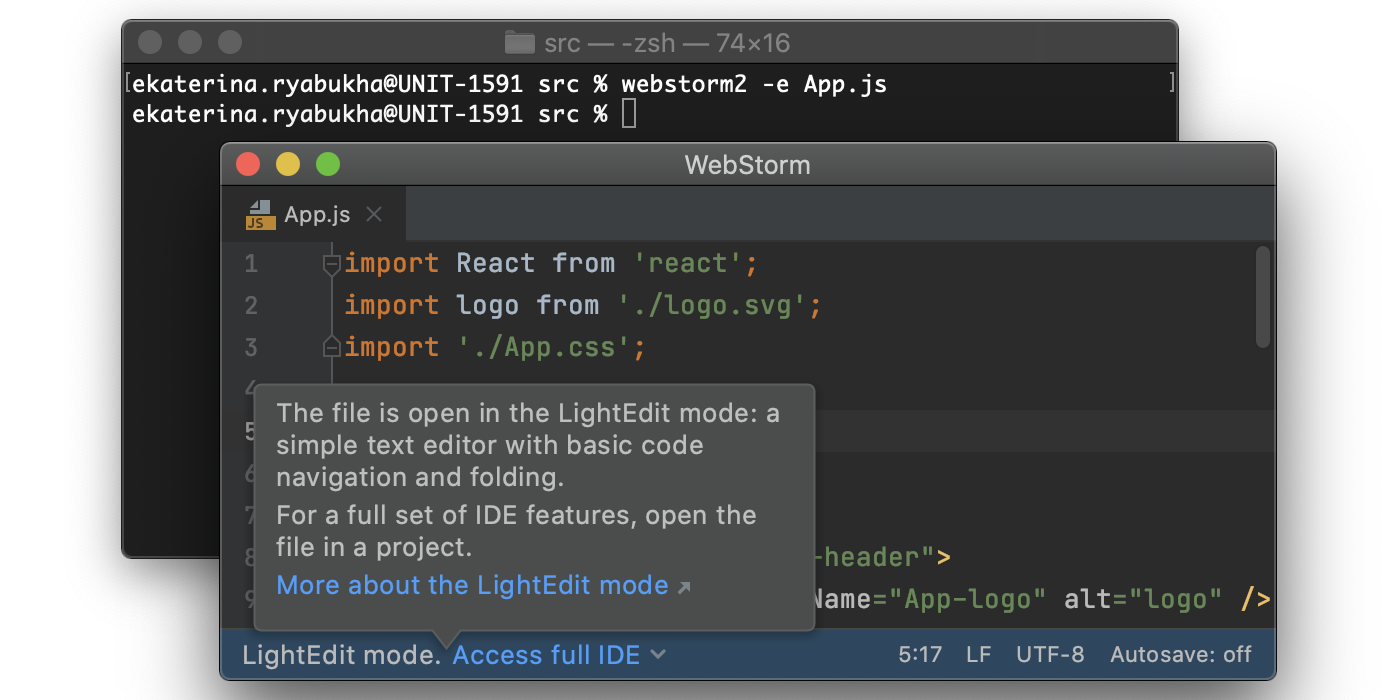Click the WebStorm window title

748,165
